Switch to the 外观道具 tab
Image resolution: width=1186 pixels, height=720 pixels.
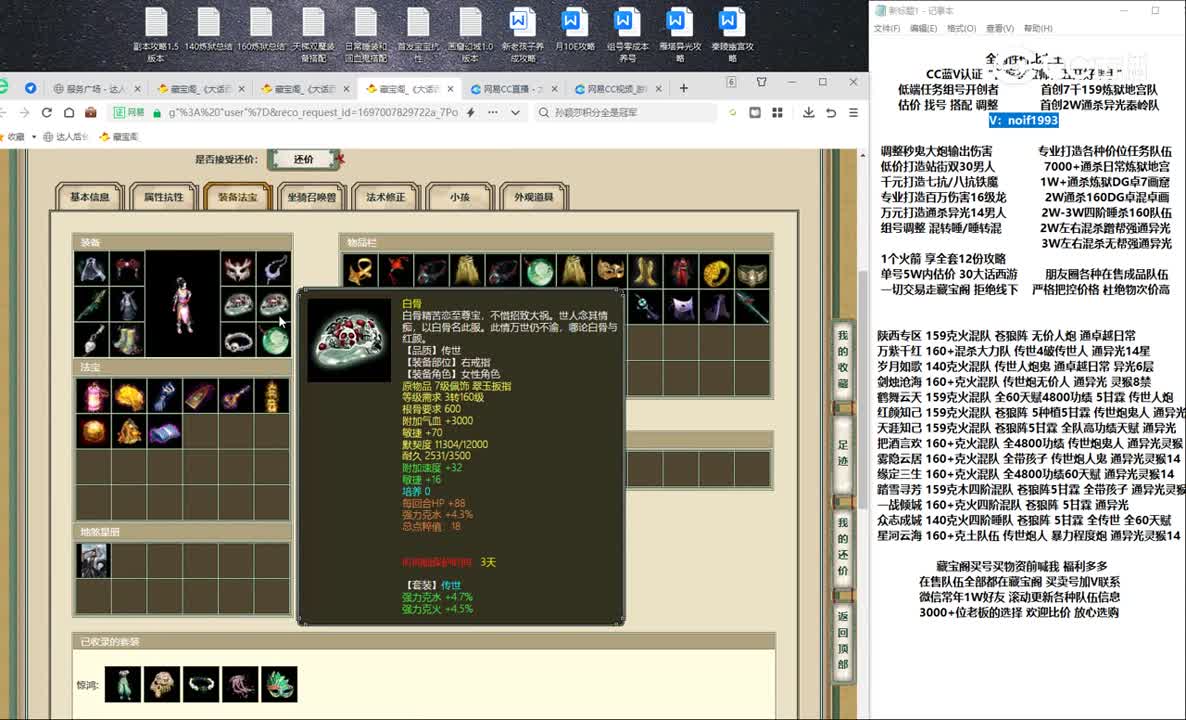(x=534, y=197)
